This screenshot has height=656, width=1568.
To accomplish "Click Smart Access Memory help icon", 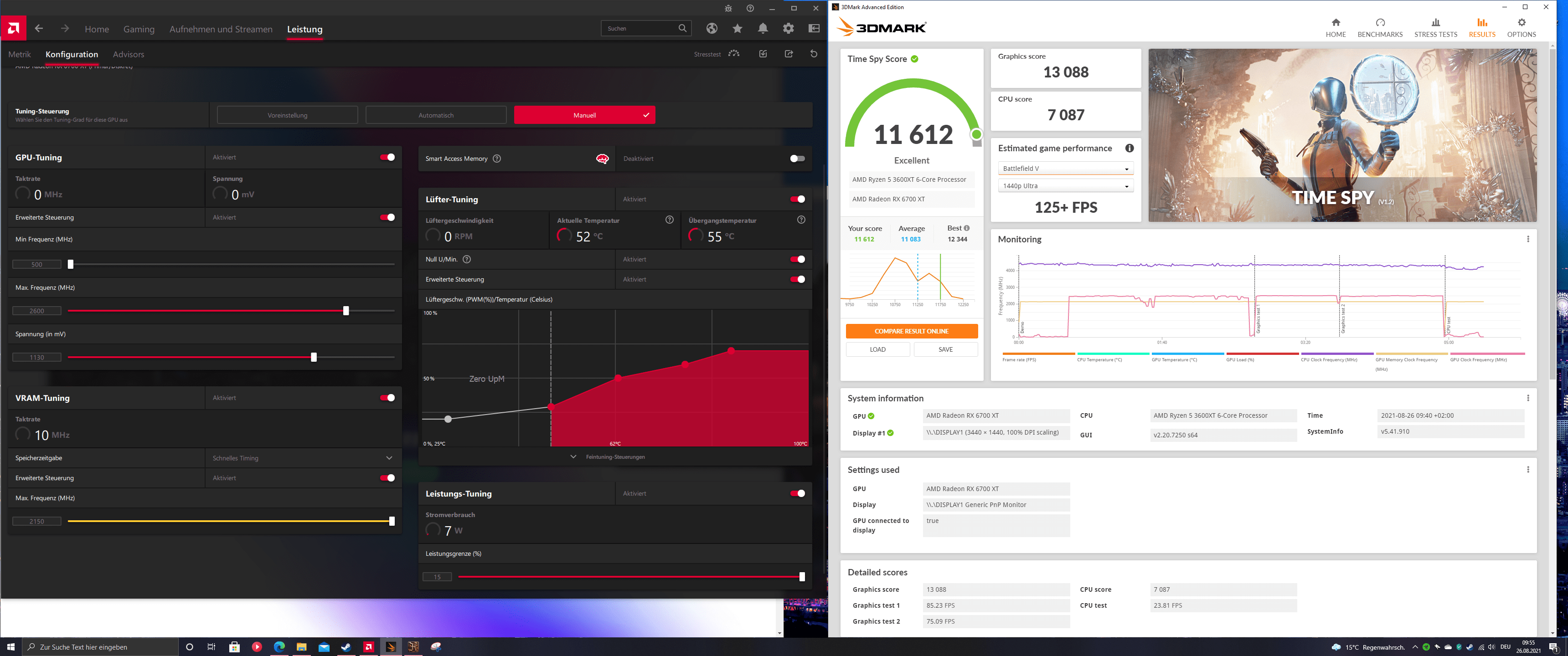I will 497,158.
